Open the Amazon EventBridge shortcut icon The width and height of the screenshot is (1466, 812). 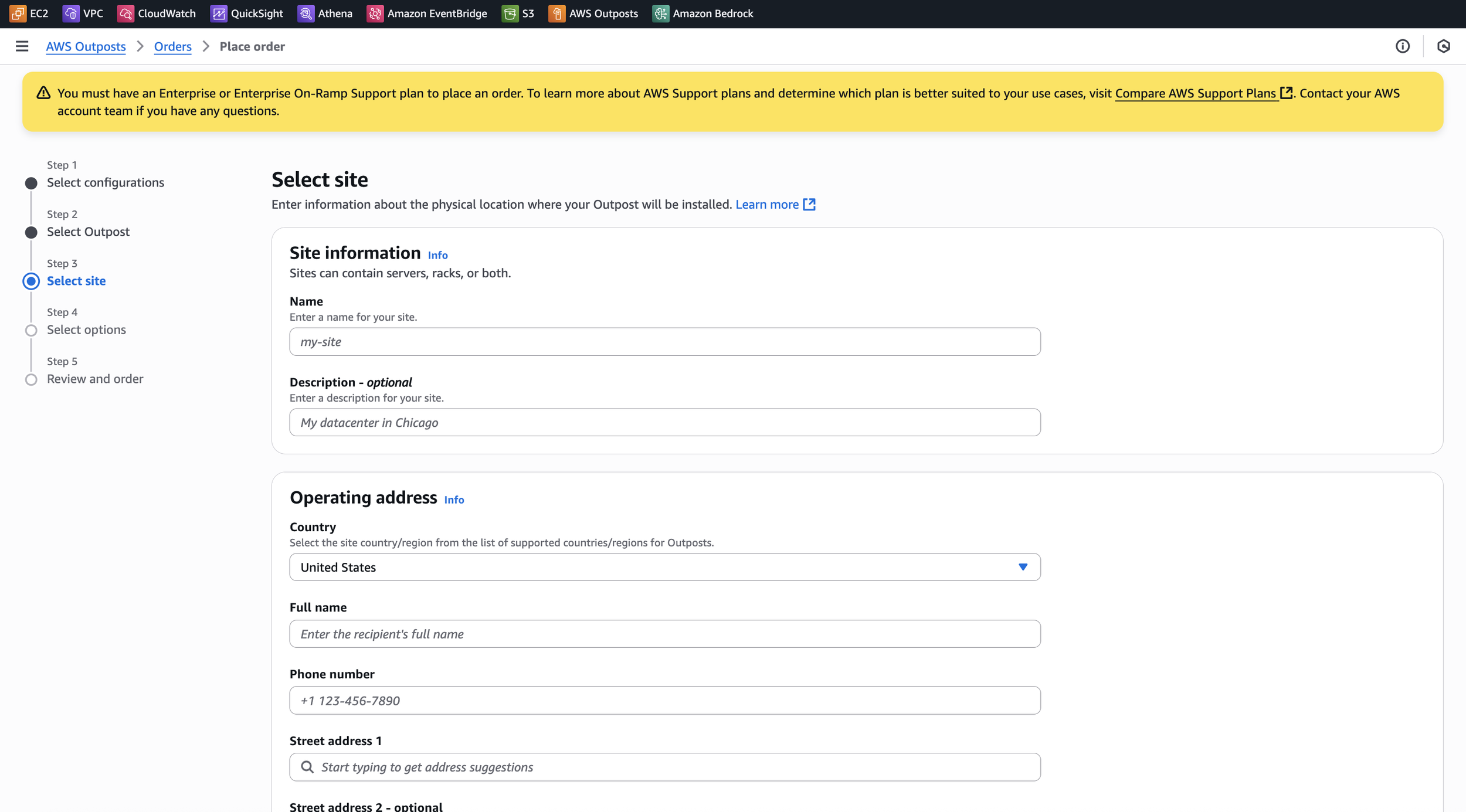click(x=375, y=13)
